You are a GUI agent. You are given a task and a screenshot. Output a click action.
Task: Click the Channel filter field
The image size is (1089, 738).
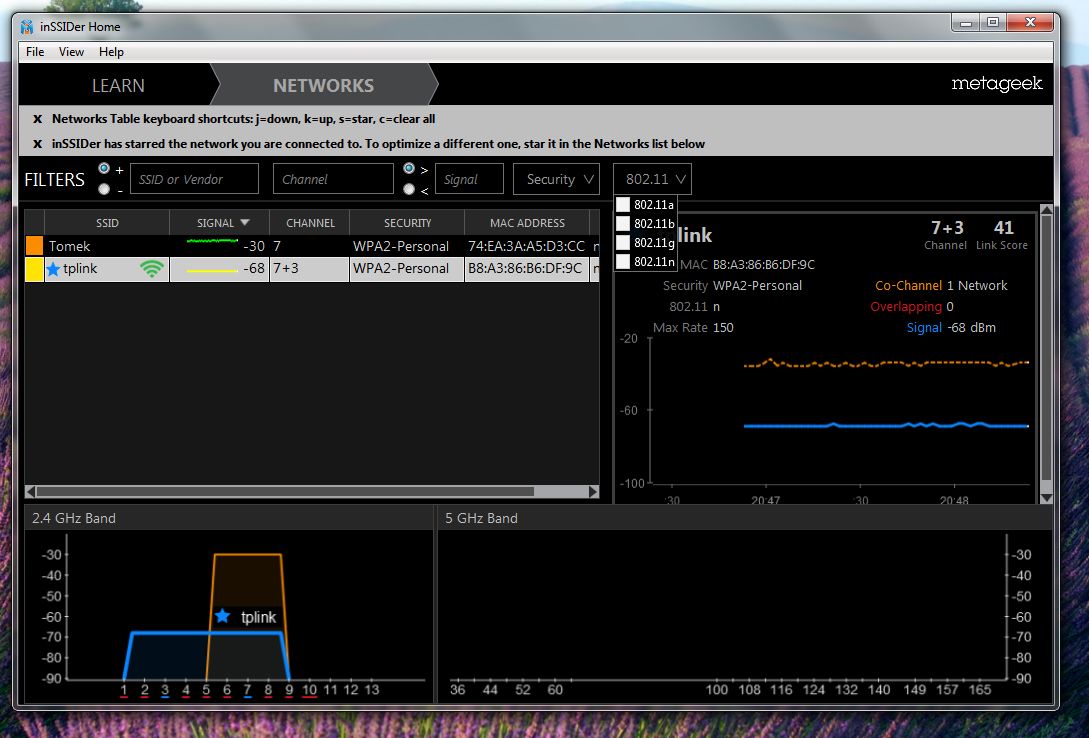tap(333, 179)
